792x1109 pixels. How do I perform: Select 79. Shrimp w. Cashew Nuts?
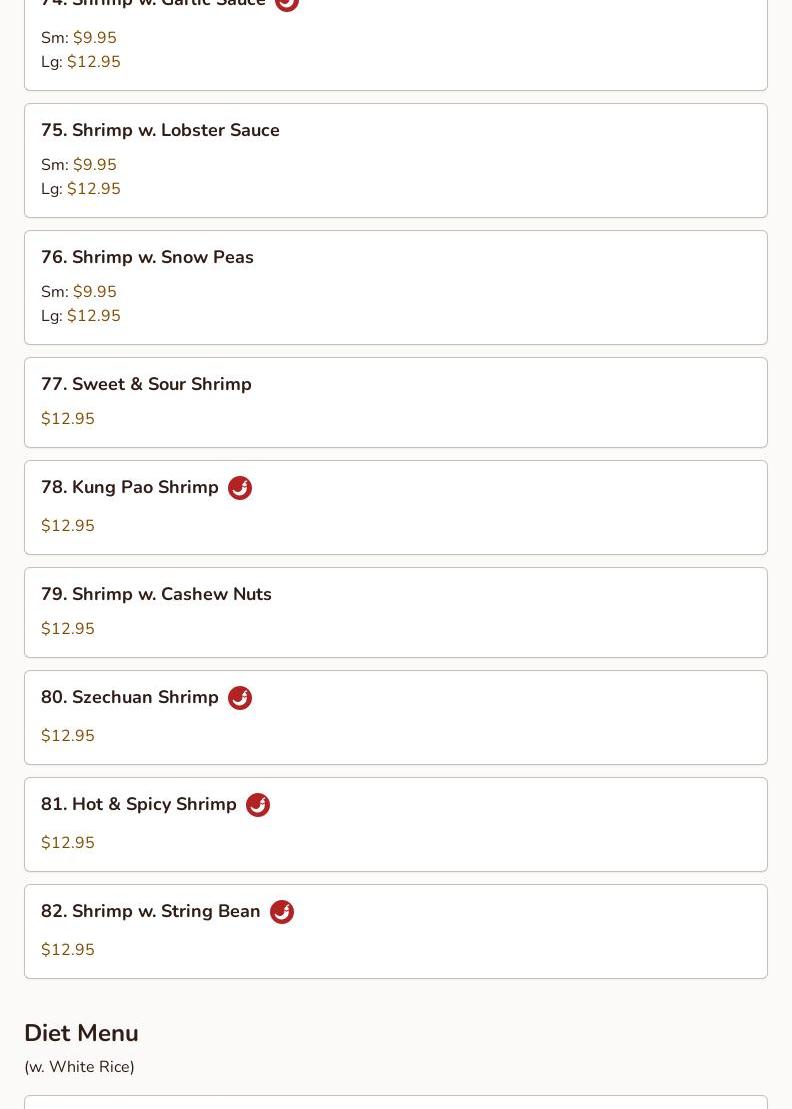click(x=156, y=594)
